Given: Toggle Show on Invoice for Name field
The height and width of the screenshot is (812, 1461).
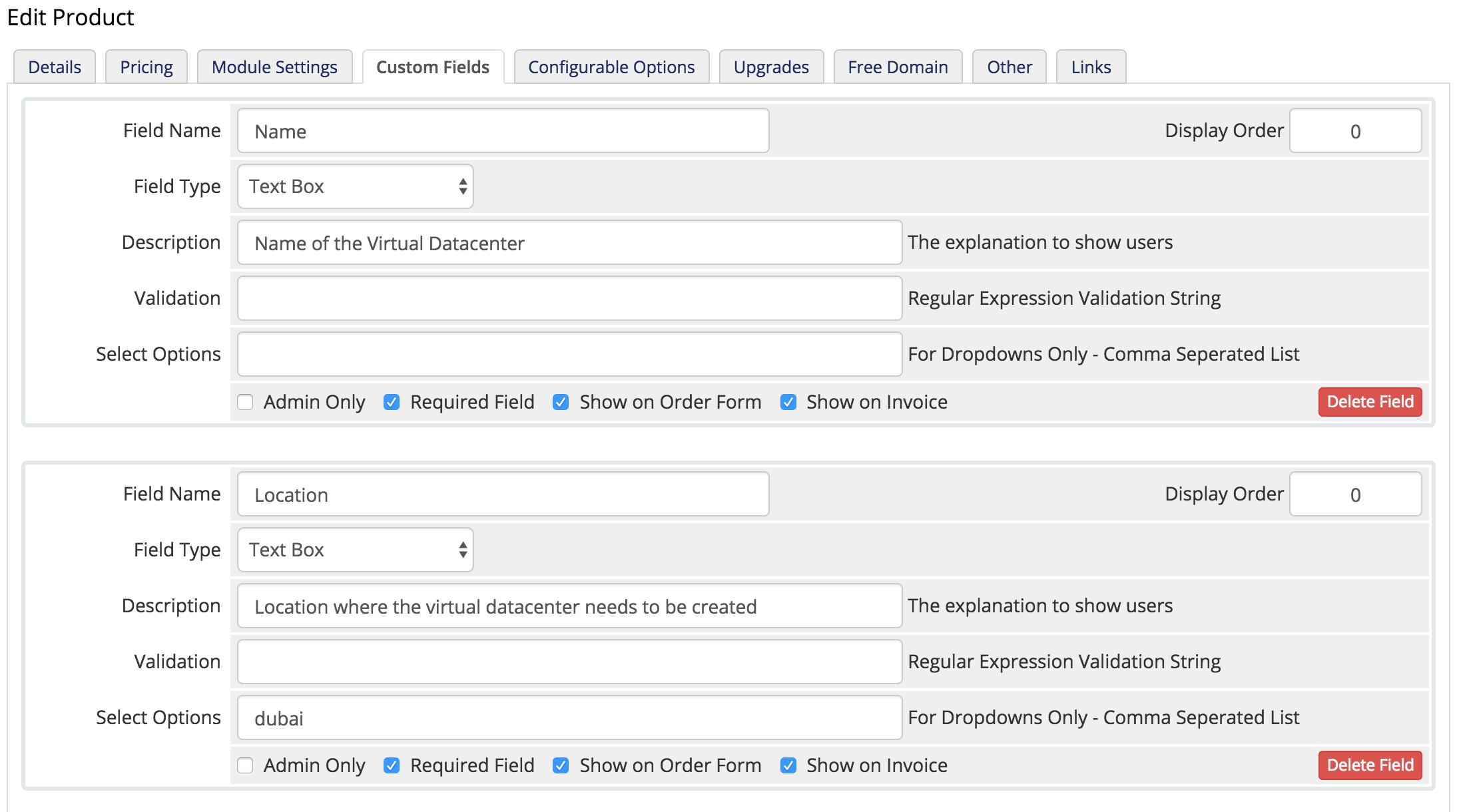Looking at the screenshot, I should (x=788, y=402).
